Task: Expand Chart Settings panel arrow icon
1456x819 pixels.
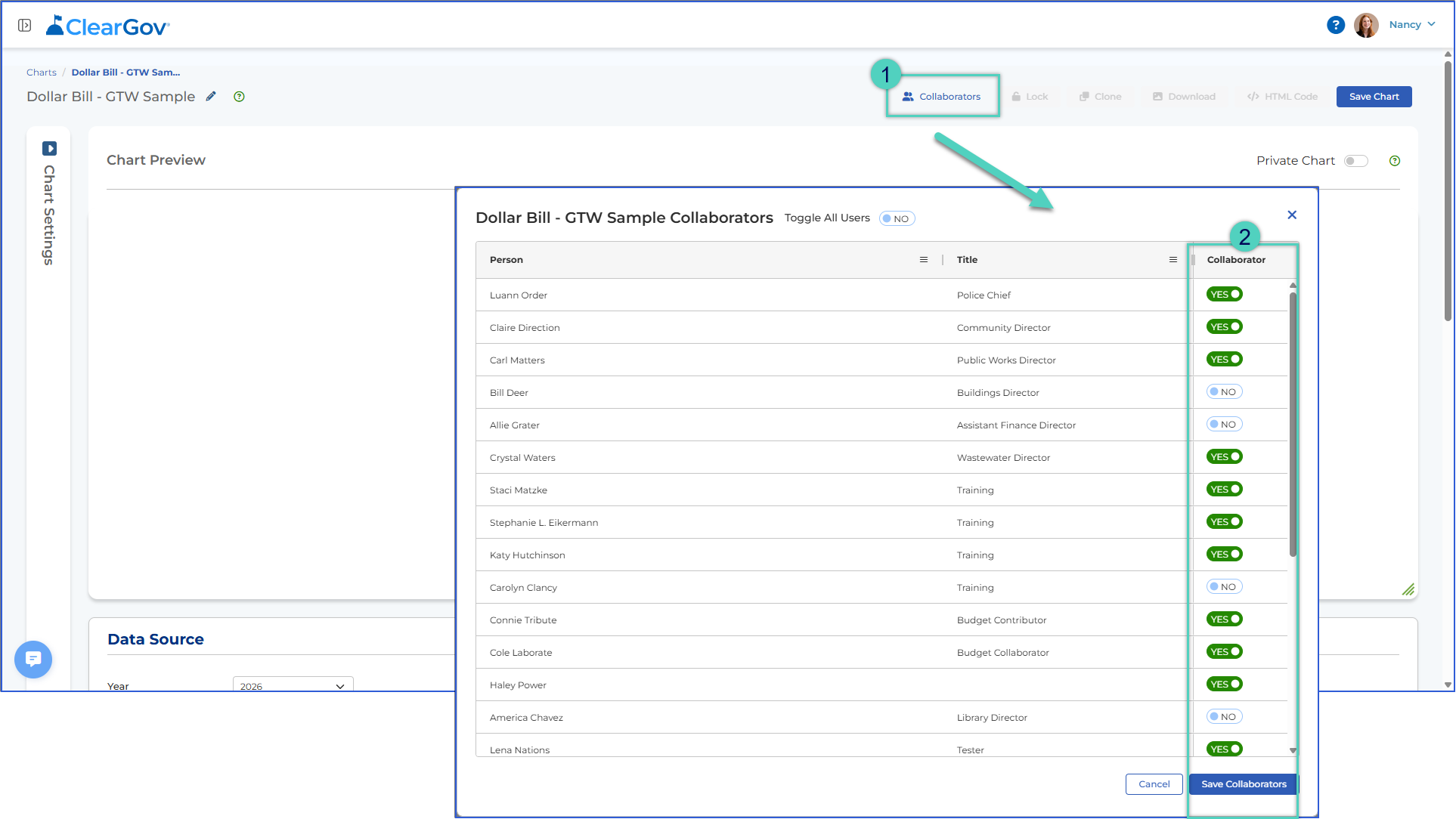Action: [49, 149]
